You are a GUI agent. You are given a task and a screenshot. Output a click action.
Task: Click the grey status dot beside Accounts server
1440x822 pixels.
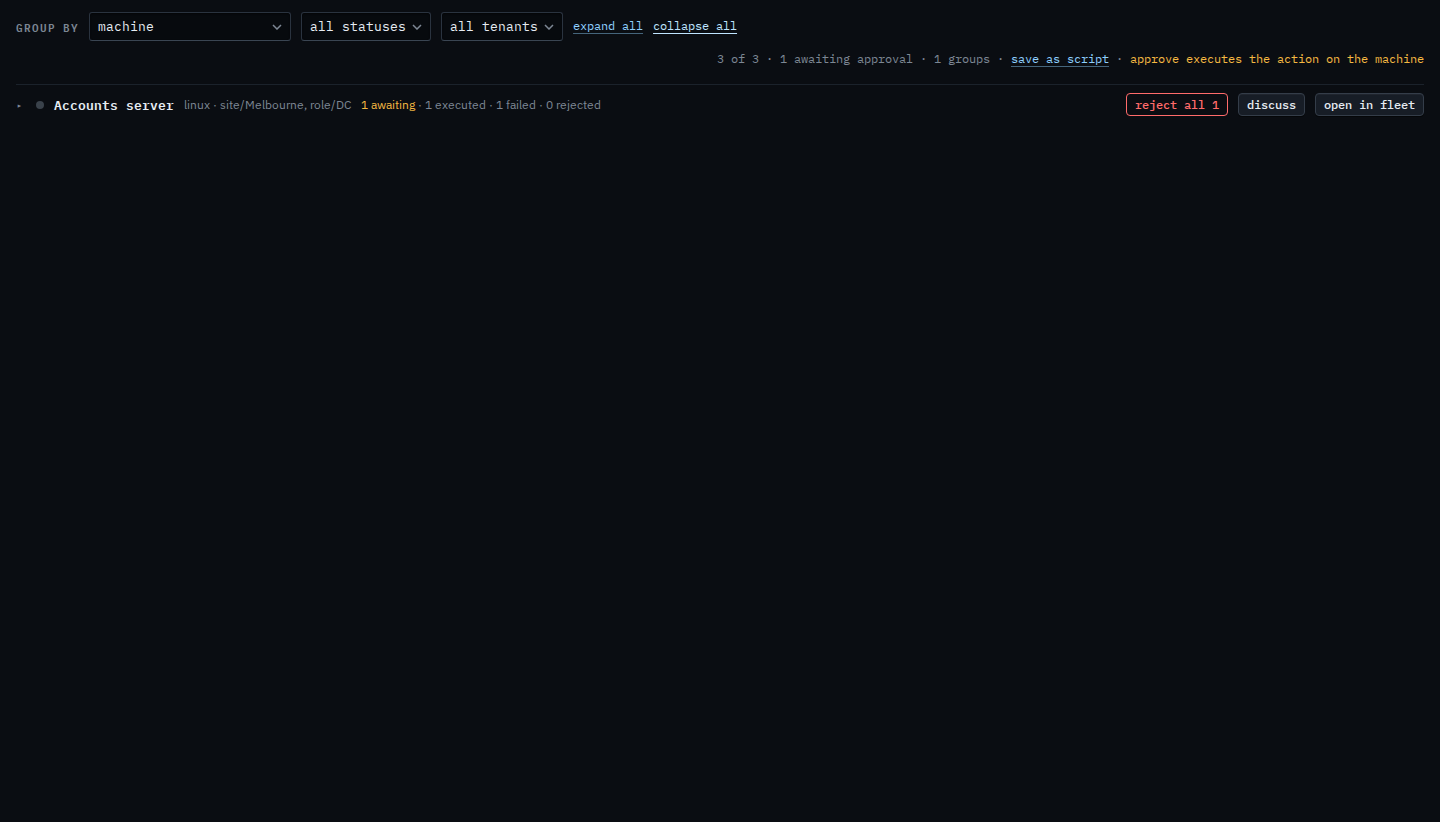coord(40,105)
